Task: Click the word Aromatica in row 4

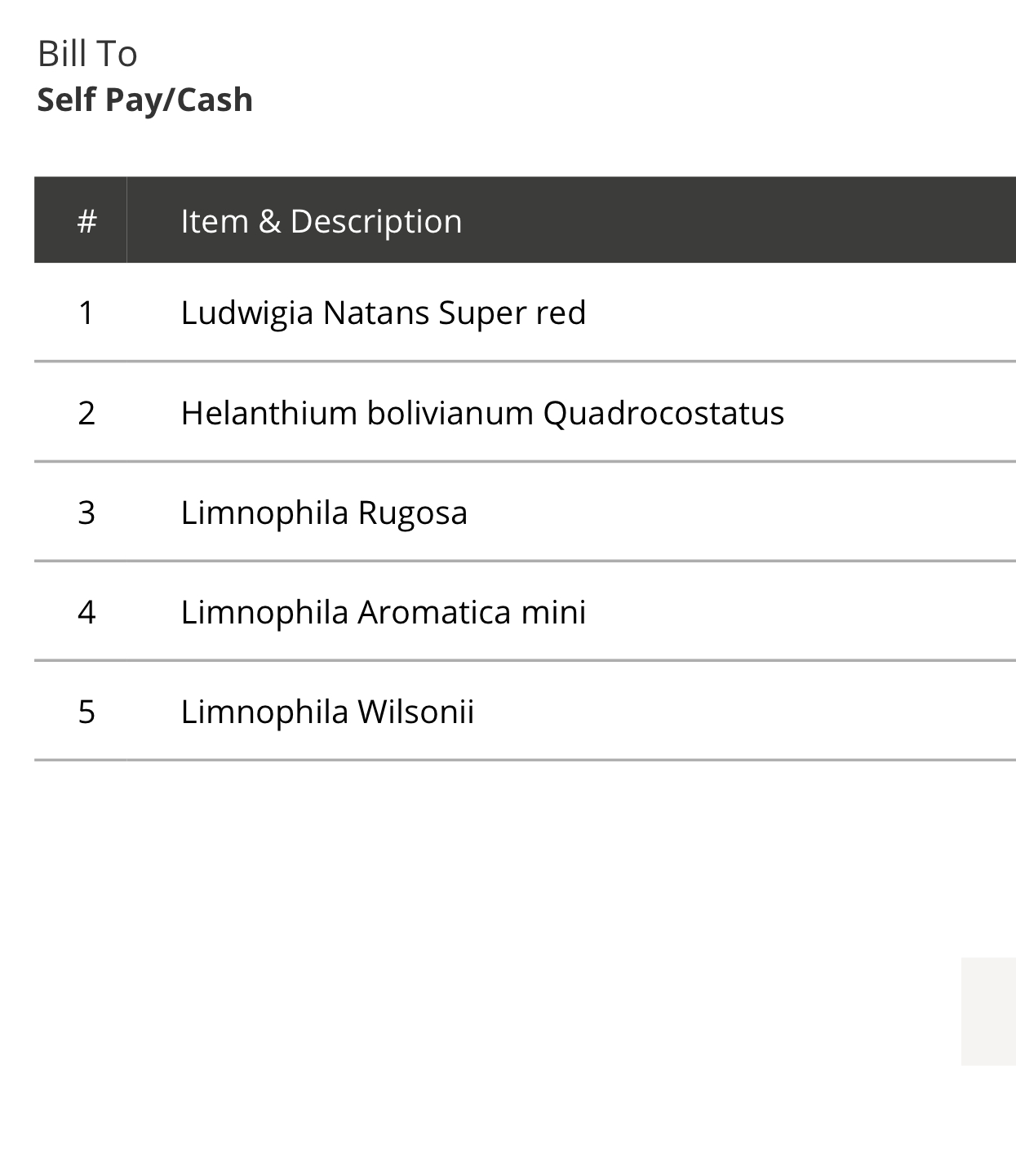Action: (434, 613)
